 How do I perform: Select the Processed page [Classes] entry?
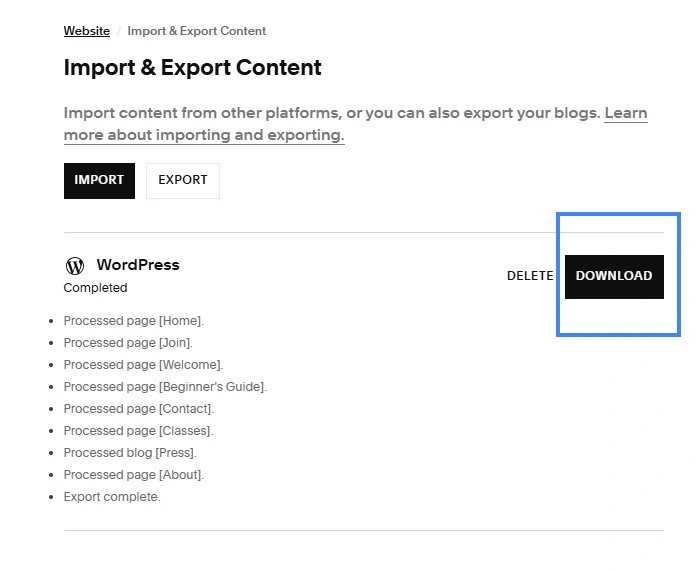click(x=138, y=430)
